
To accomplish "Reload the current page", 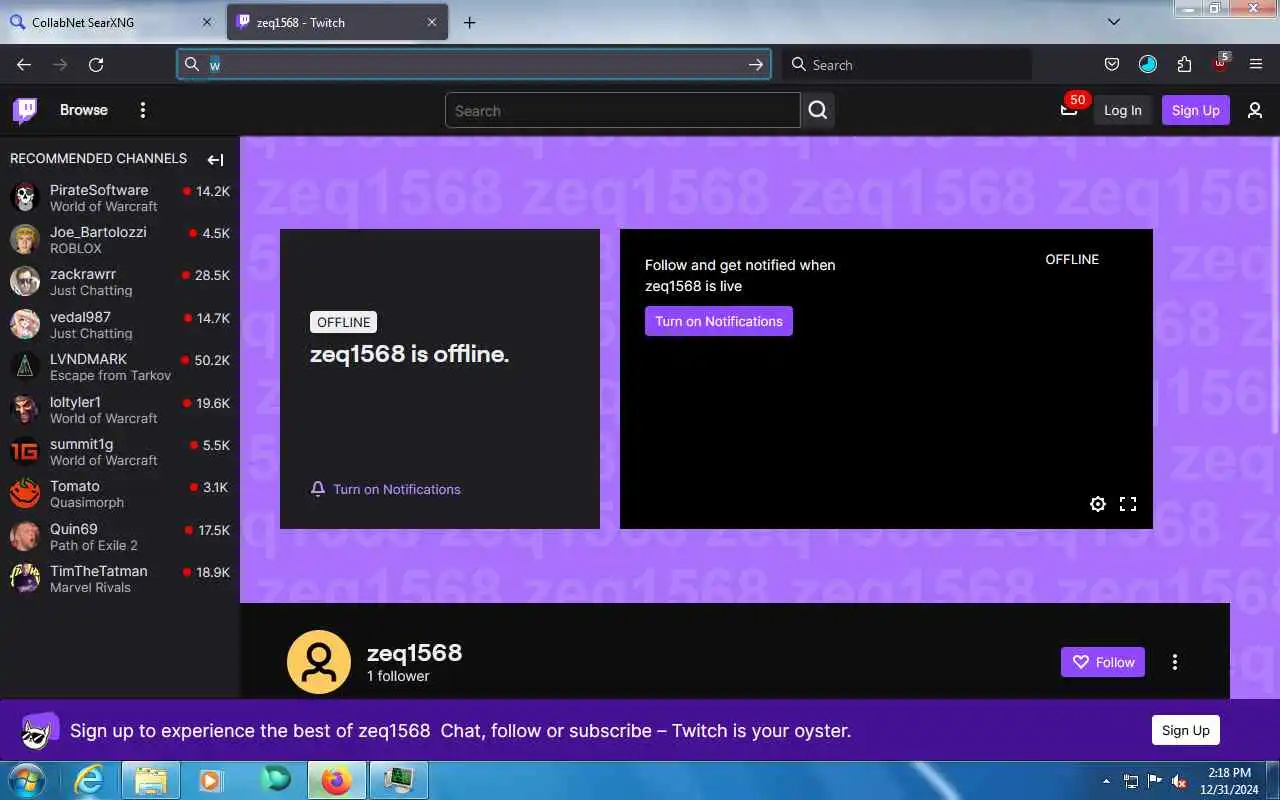I will click(96, 64).
